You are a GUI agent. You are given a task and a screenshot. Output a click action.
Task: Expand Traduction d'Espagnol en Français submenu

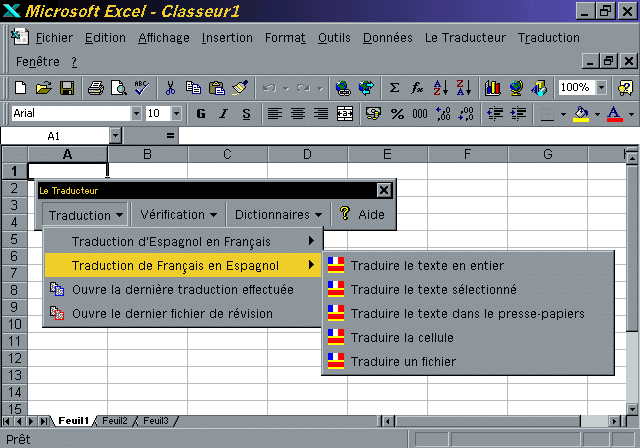point(183,241)
